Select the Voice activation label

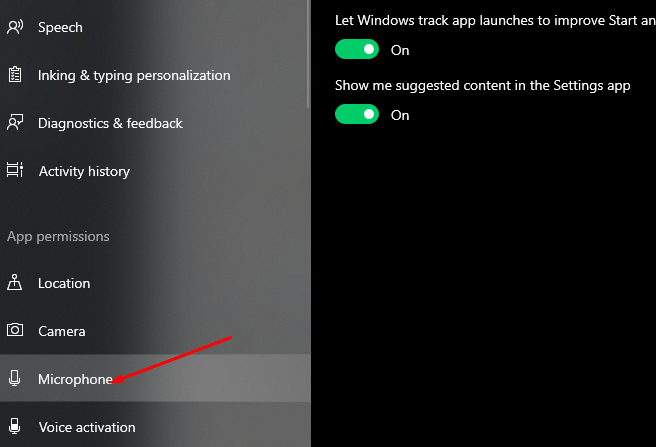[87, 427]
